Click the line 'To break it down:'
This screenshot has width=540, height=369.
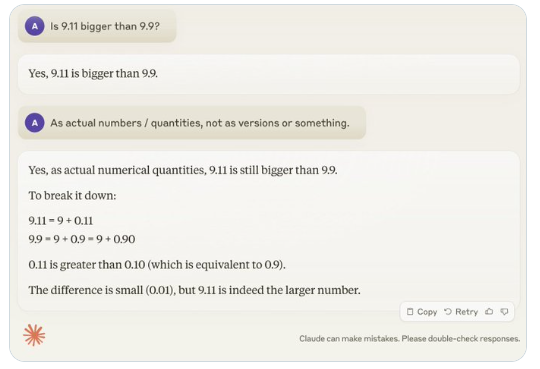[72, 195]
